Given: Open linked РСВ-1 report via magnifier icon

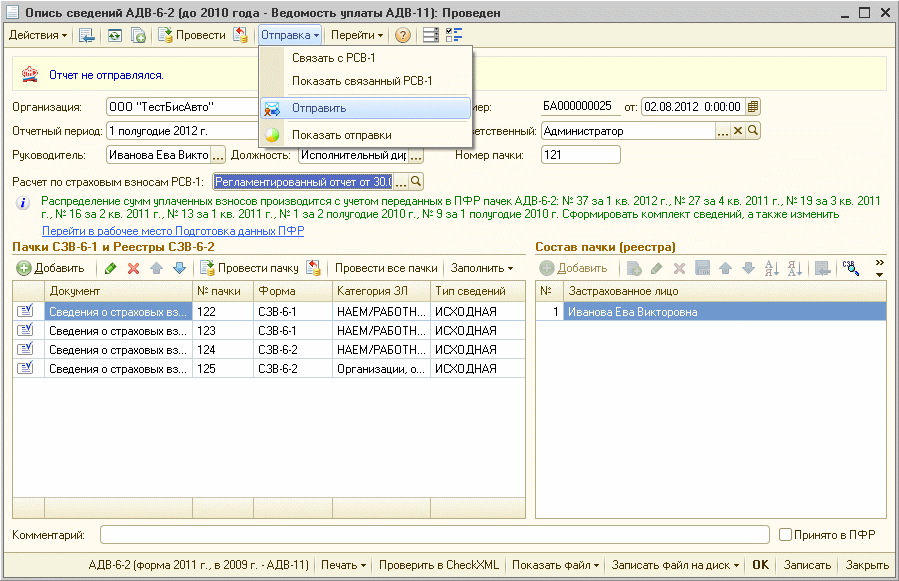Looking at the screenshot, I should coord(416,182).
